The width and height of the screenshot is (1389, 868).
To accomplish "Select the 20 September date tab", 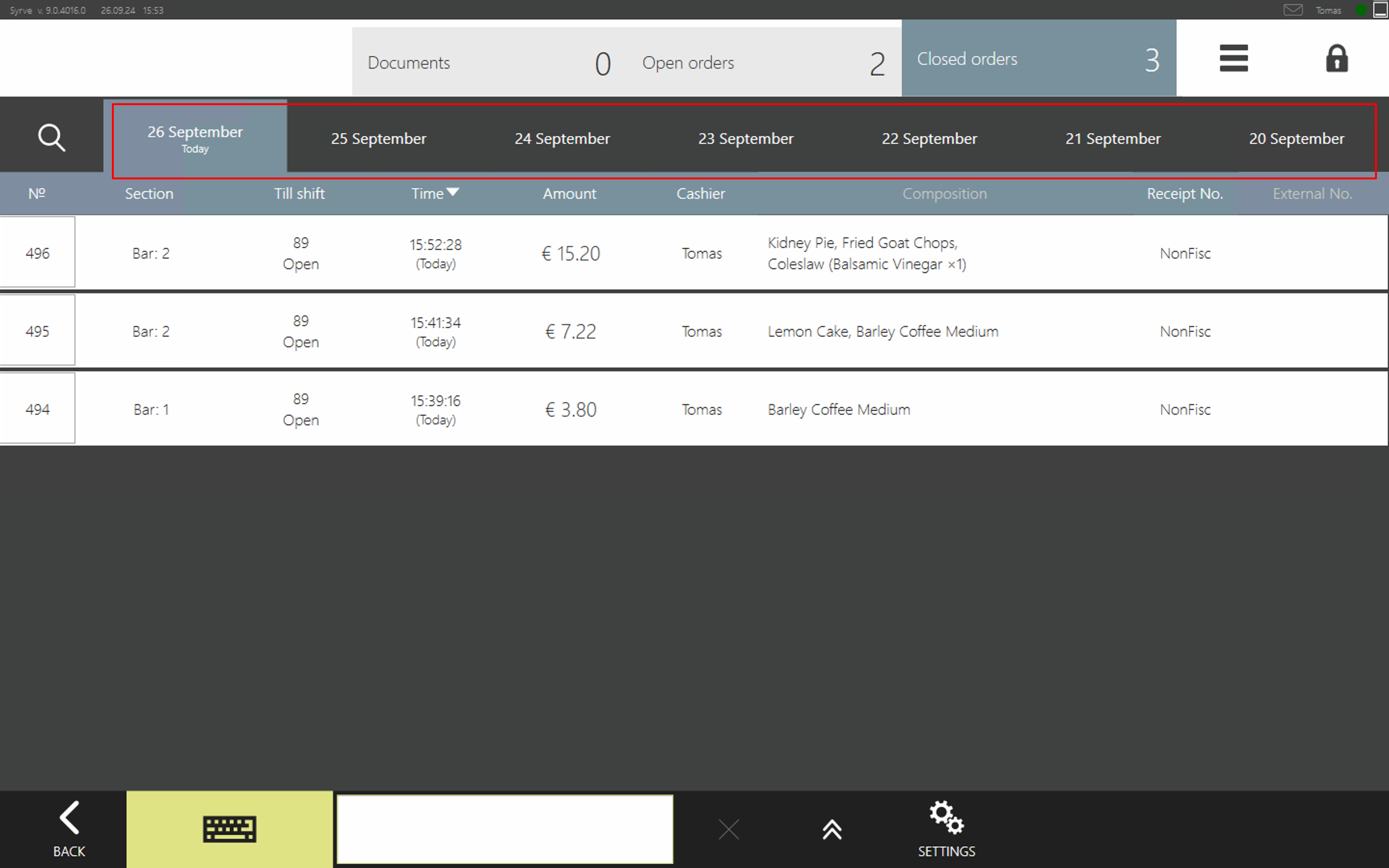I will point(1296,138).
